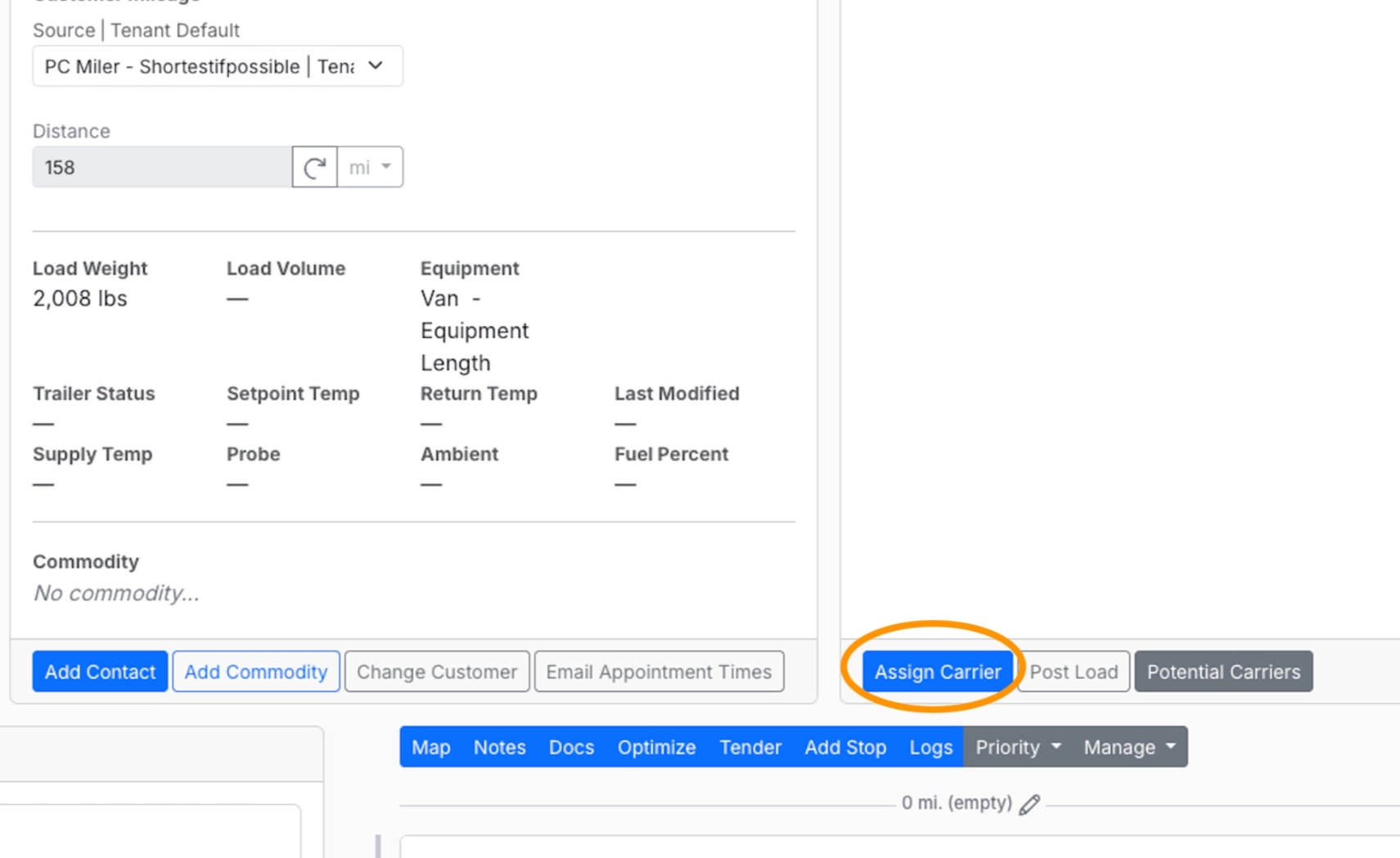The height and width of the screenshot is (858, 1400).
Task: Click the Add Contact button
Action: coord(100,672)
